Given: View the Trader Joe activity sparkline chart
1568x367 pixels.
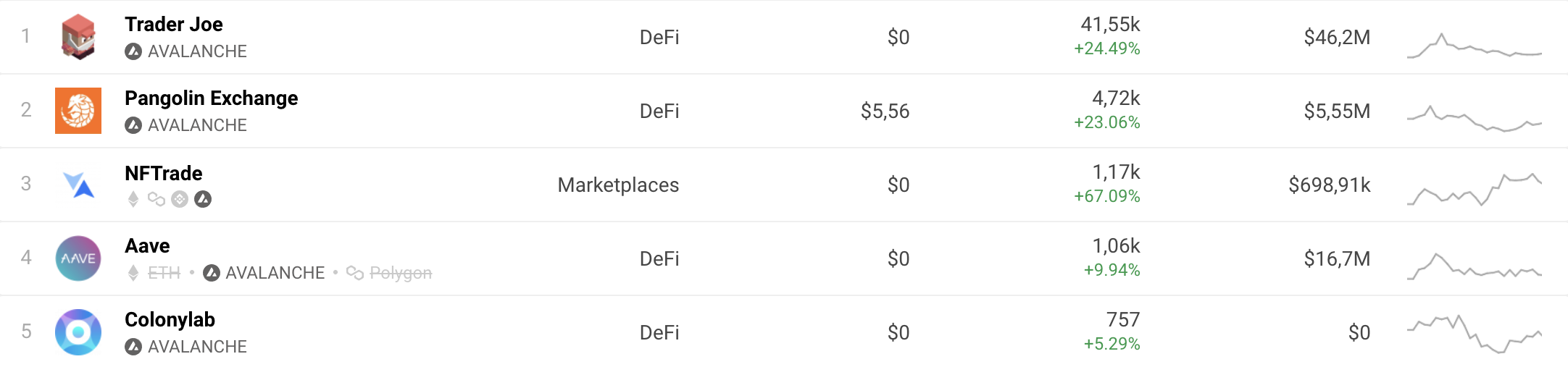Looking at the screenshot, I should coord(1474,45).
